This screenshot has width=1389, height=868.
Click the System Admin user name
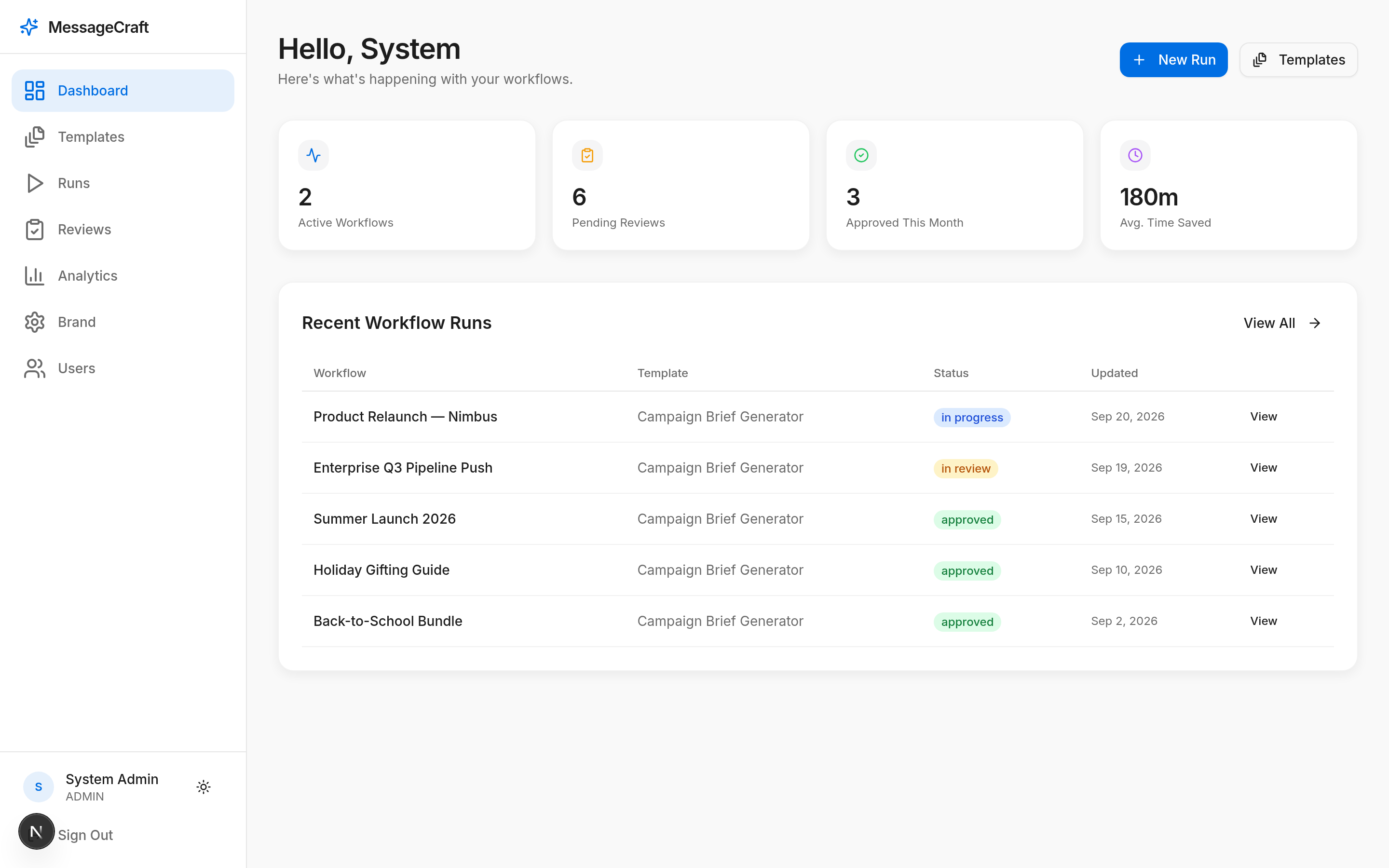pyautogui.click(x=112, y=779)
